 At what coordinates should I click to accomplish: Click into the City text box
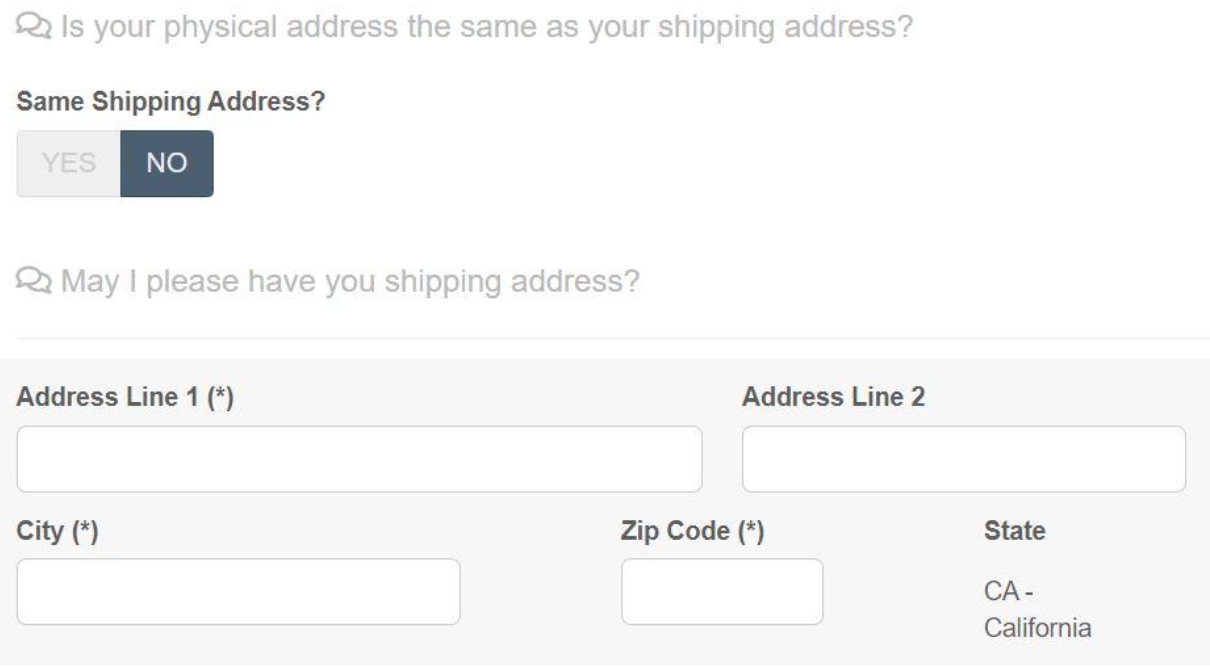238,591
